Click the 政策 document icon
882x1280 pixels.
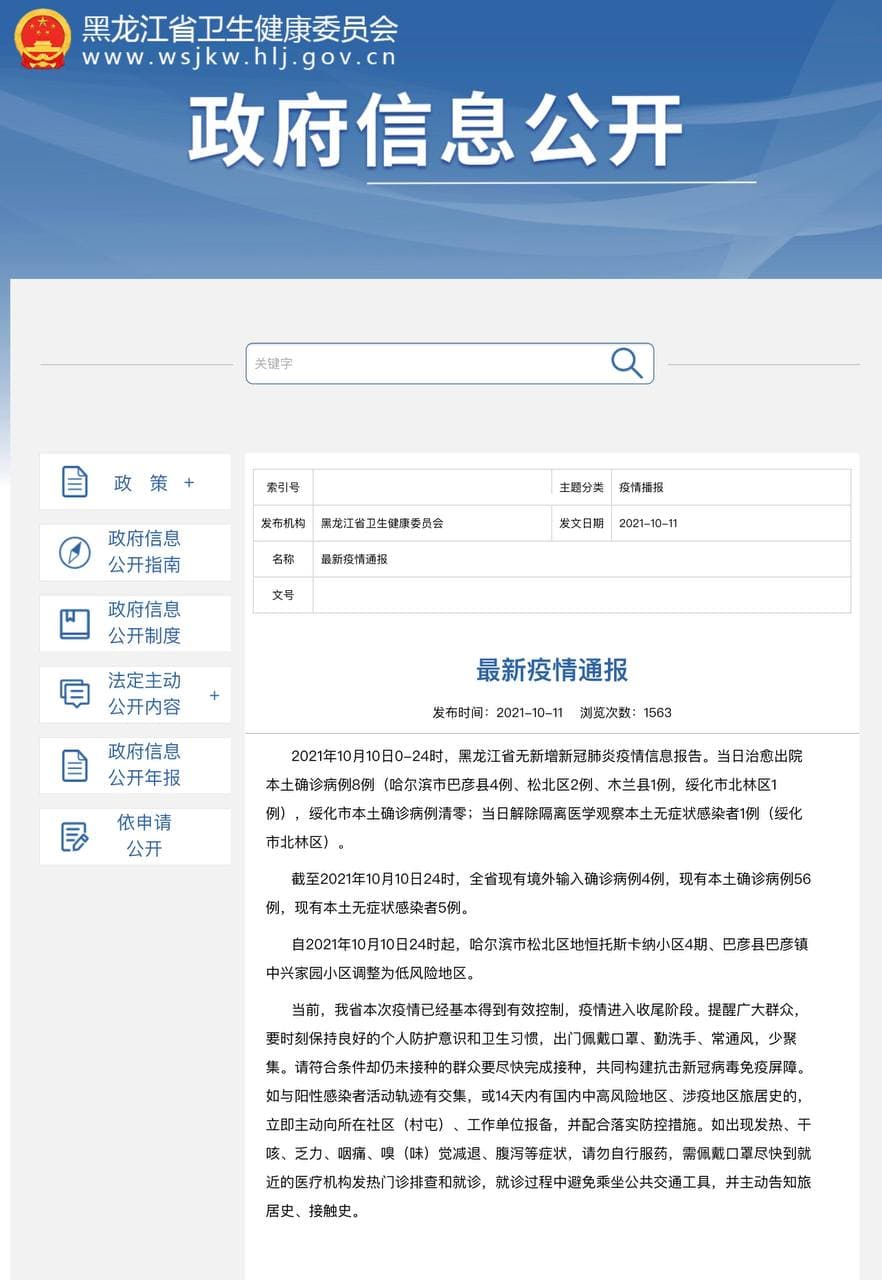click(75, 482)
